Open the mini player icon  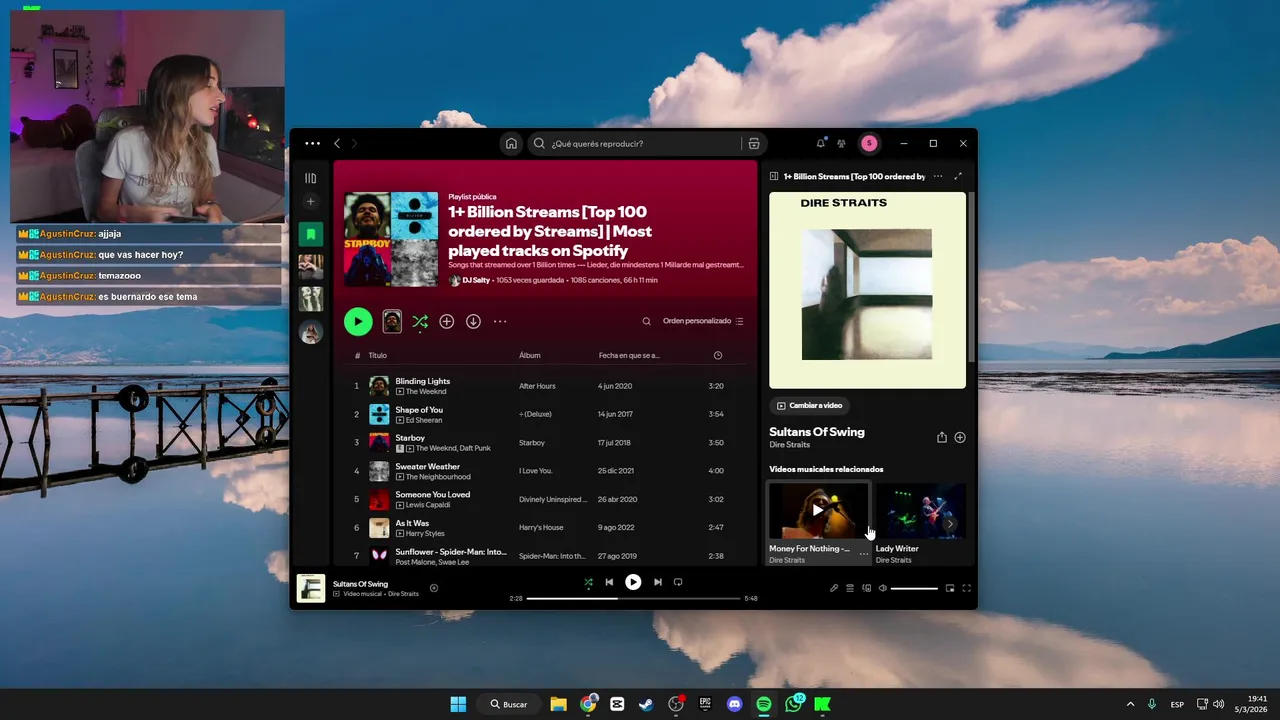950,588
